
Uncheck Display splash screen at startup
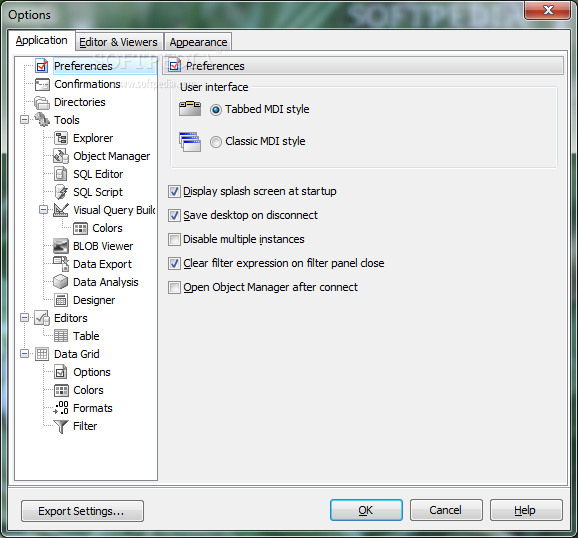(174, 191)
